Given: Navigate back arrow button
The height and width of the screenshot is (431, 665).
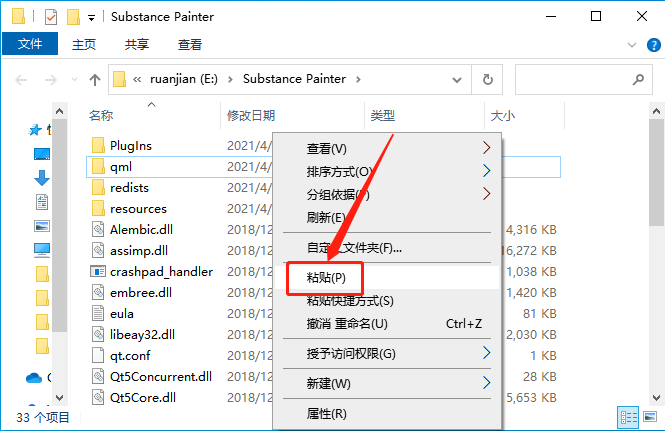Looking at the screenshot, I should click(21, 79).
